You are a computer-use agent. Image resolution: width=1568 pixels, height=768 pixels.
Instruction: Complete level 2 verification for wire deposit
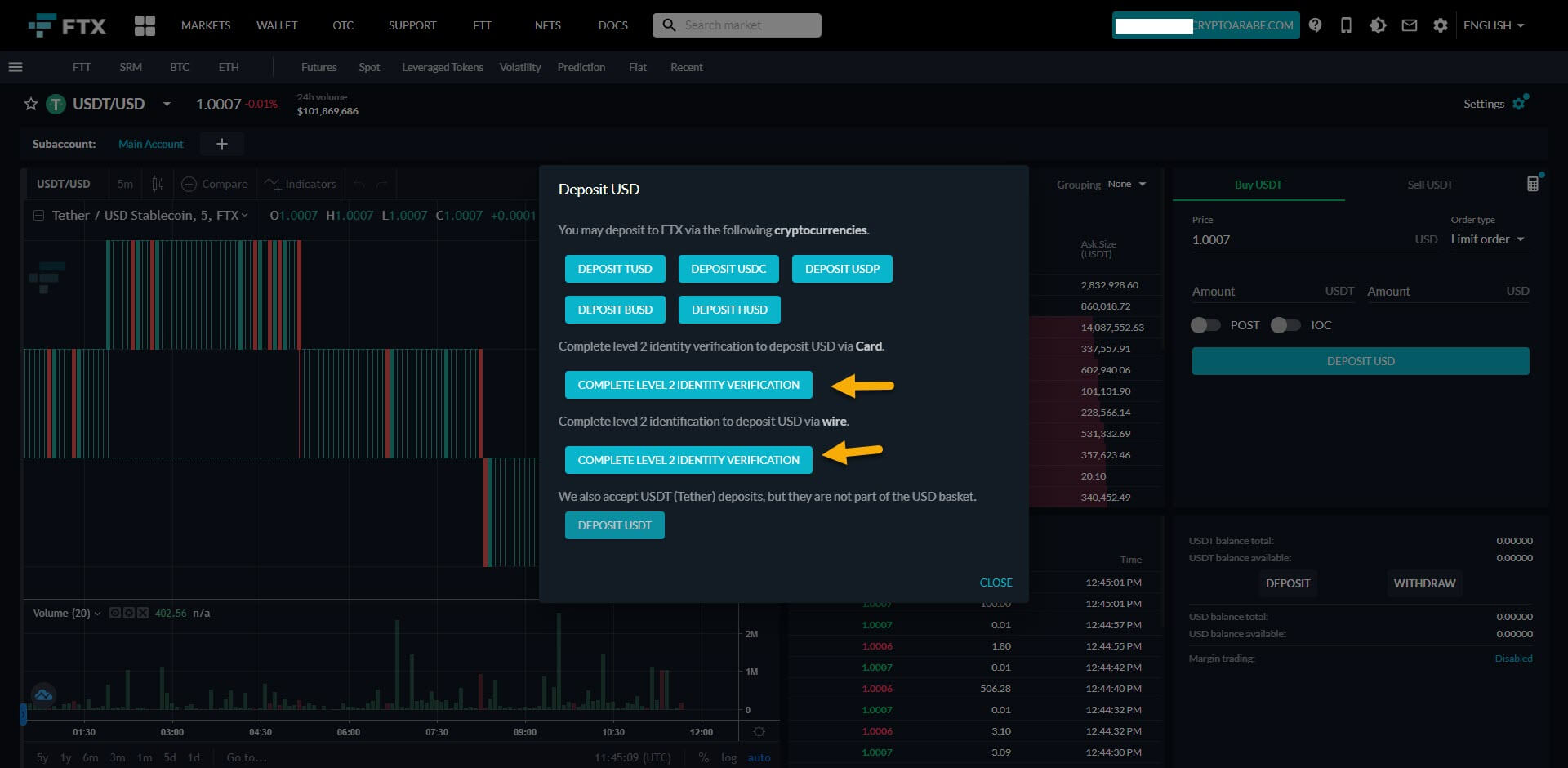click(688, 460)
